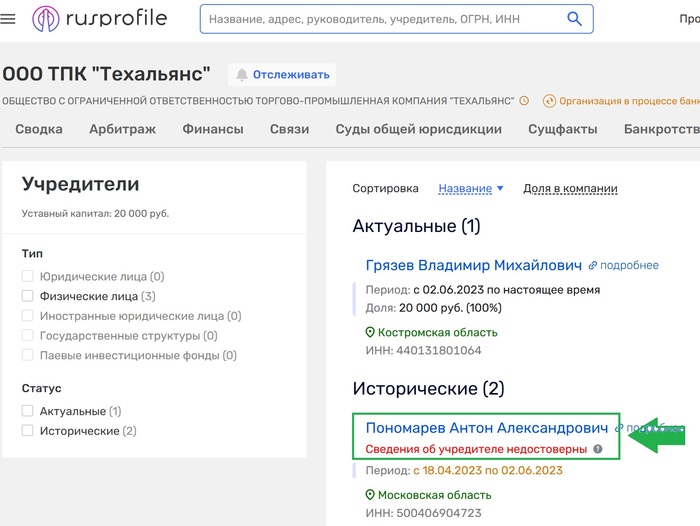Click Доля: 20 000 руб. (100%)
Image resolution: width=700 pixels, height=526 pixels.
coord(433,308)
